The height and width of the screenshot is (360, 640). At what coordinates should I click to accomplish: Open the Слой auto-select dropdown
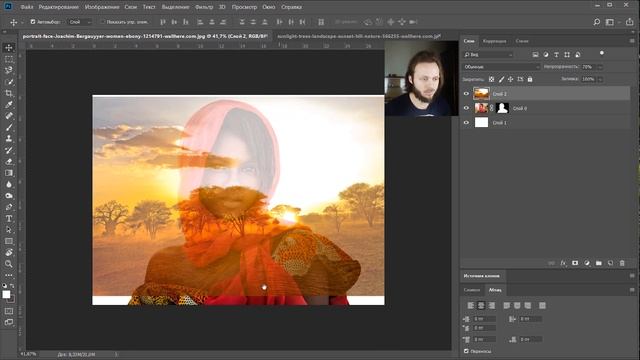tap(80, 22)
